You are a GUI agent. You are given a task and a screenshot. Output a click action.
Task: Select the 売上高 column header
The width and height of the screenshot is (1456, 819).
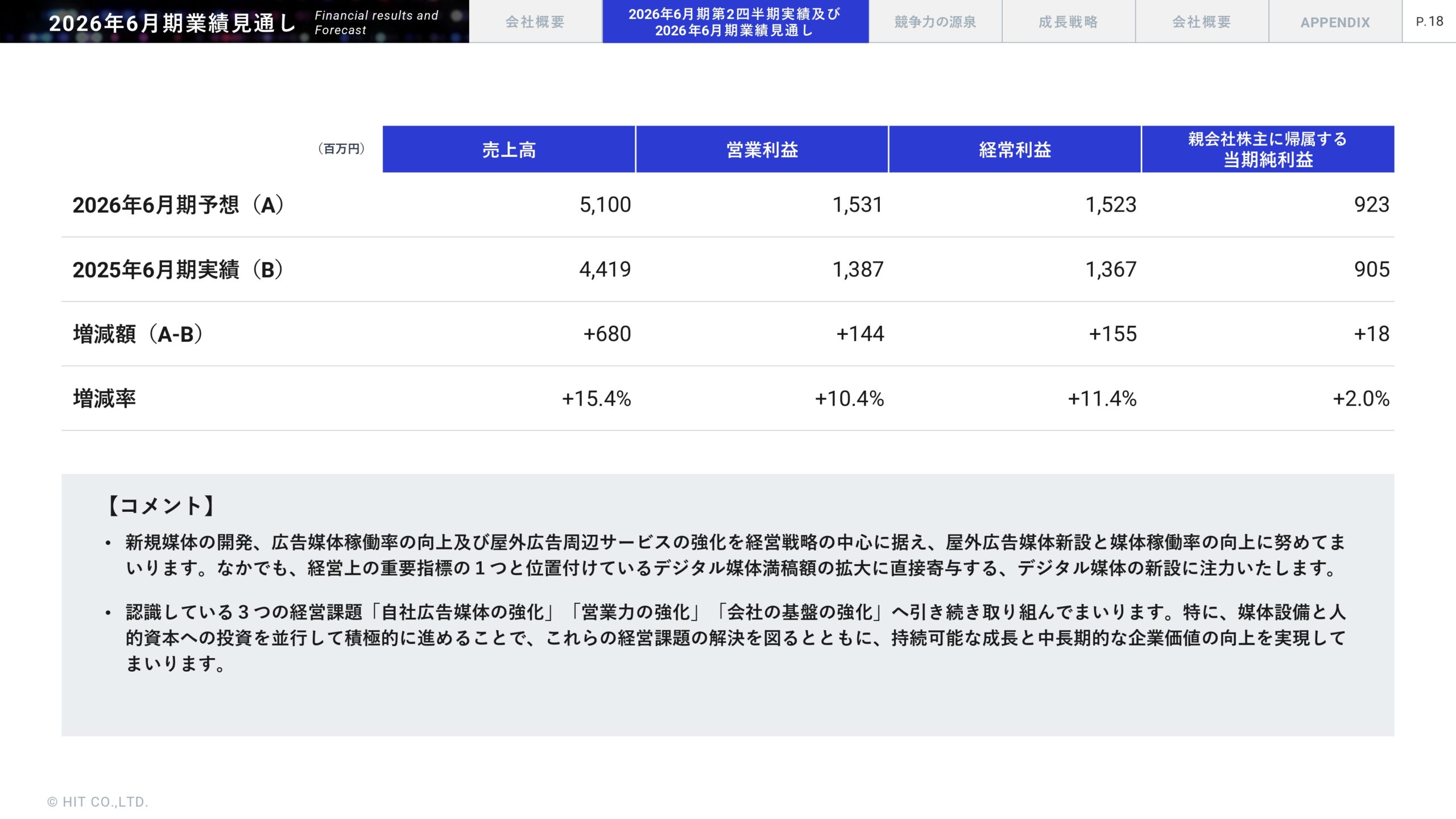pos(508,150)
